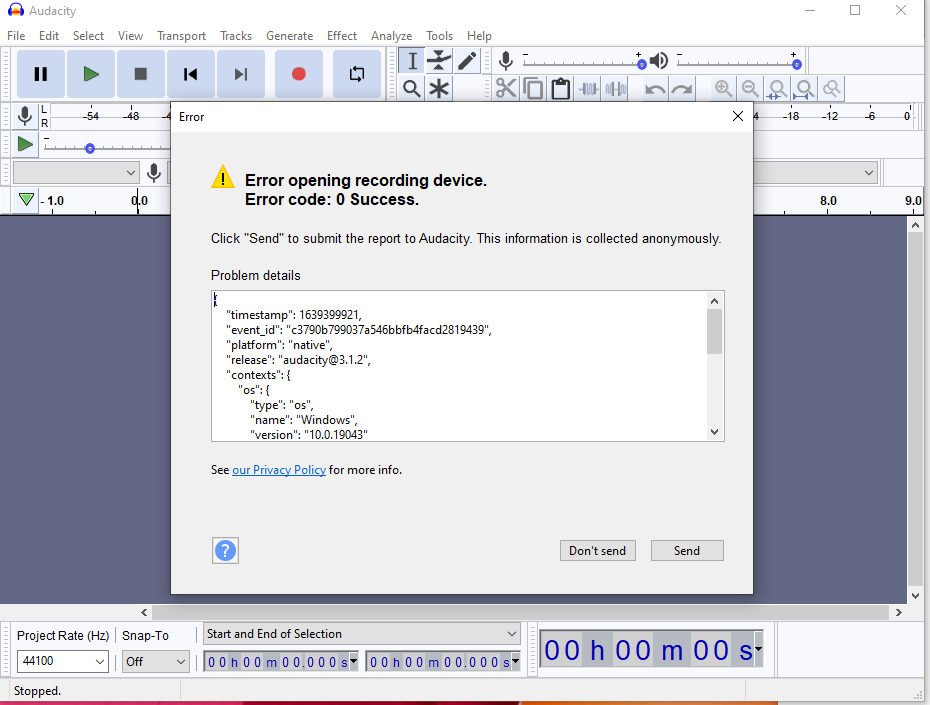The width and height of the screenshot is (930, 705).
Task: Click the Stop transport button
Action: click(141, 74)
